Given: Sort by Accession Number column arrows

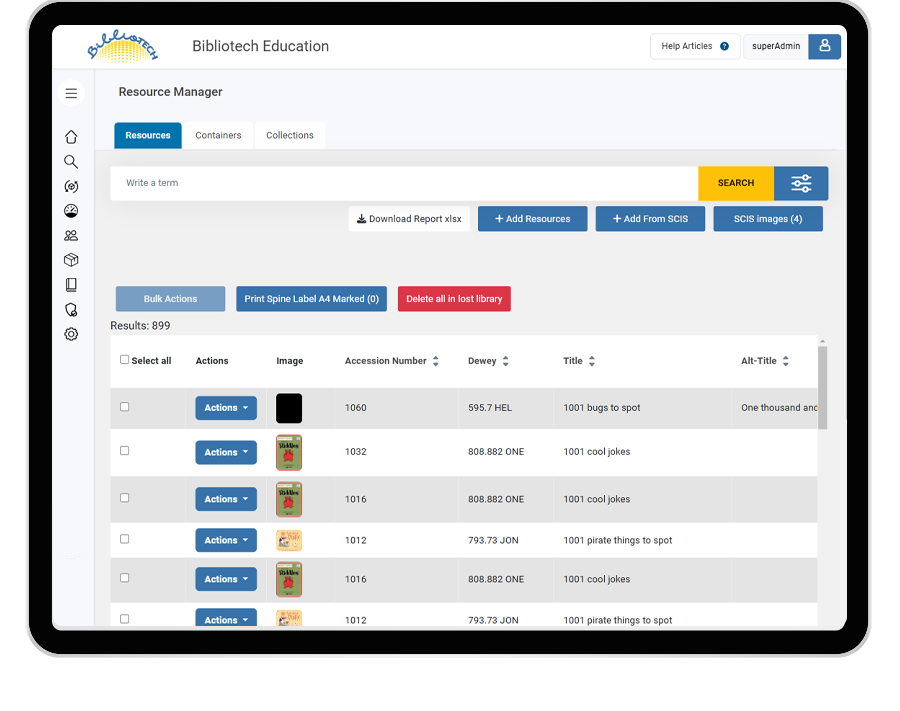Looking at the screenshot, I should click(x=436, y=361).
